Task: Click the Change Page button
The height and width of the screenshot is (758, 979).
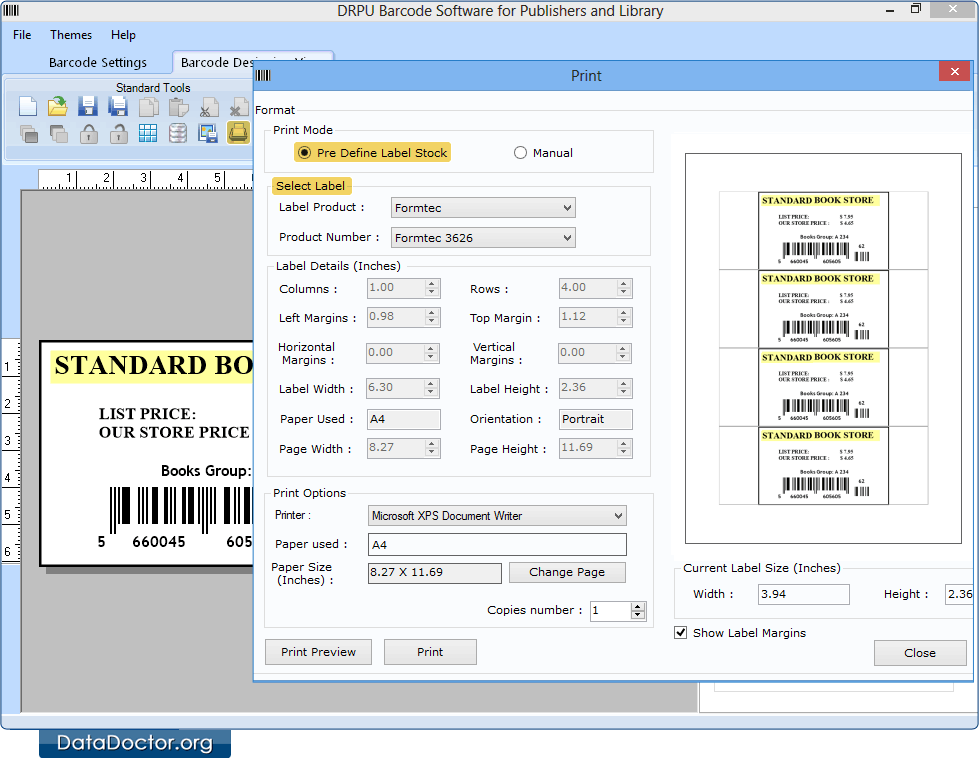Action: 567,572
